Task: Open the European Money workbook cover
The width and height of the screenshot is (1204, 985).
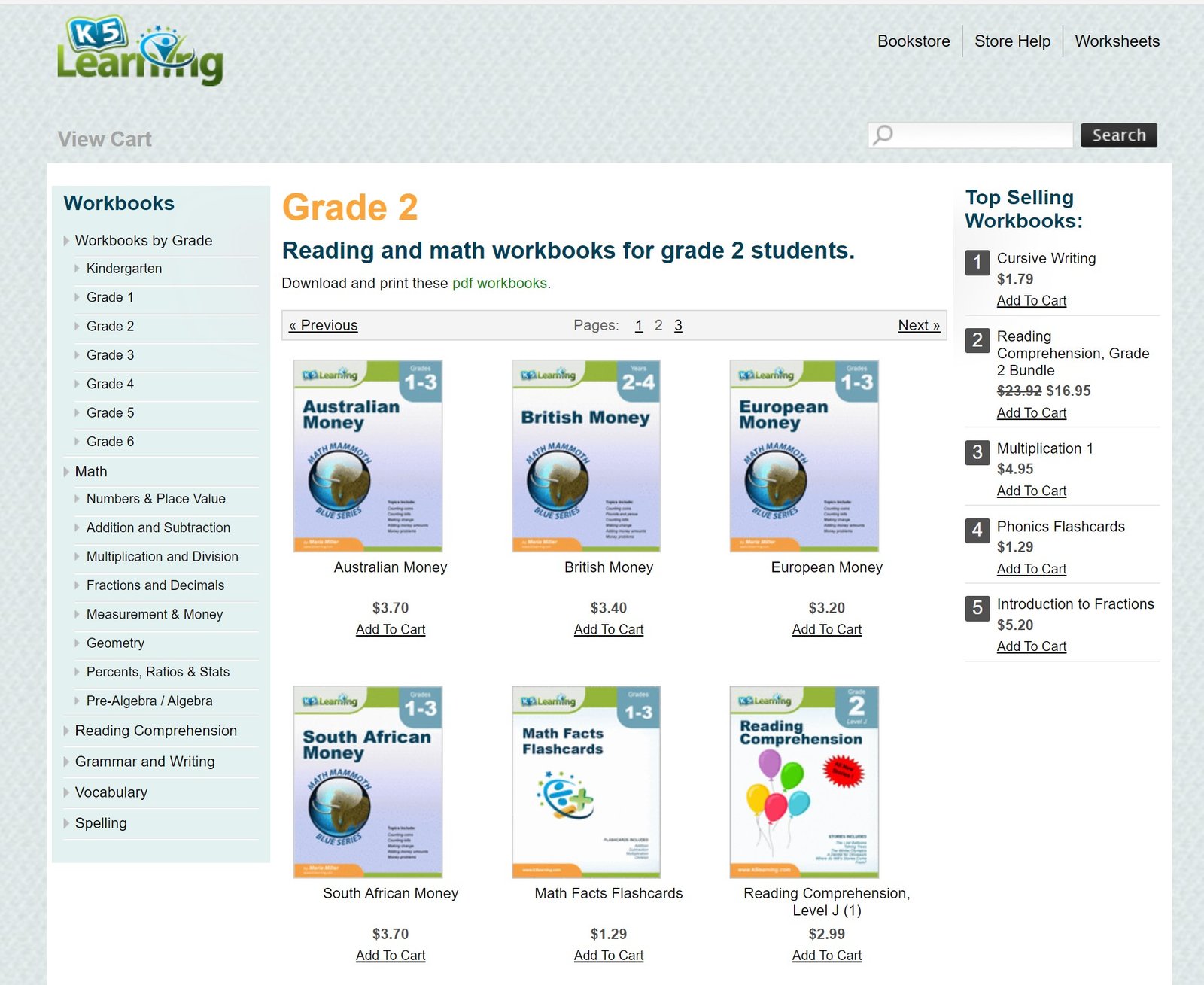Action: [804, 456]
